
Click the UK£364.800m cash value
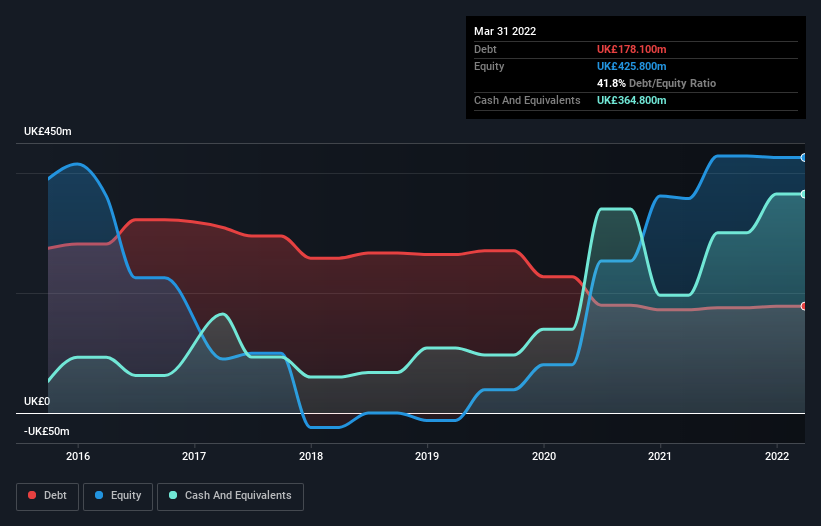point(631,100)
